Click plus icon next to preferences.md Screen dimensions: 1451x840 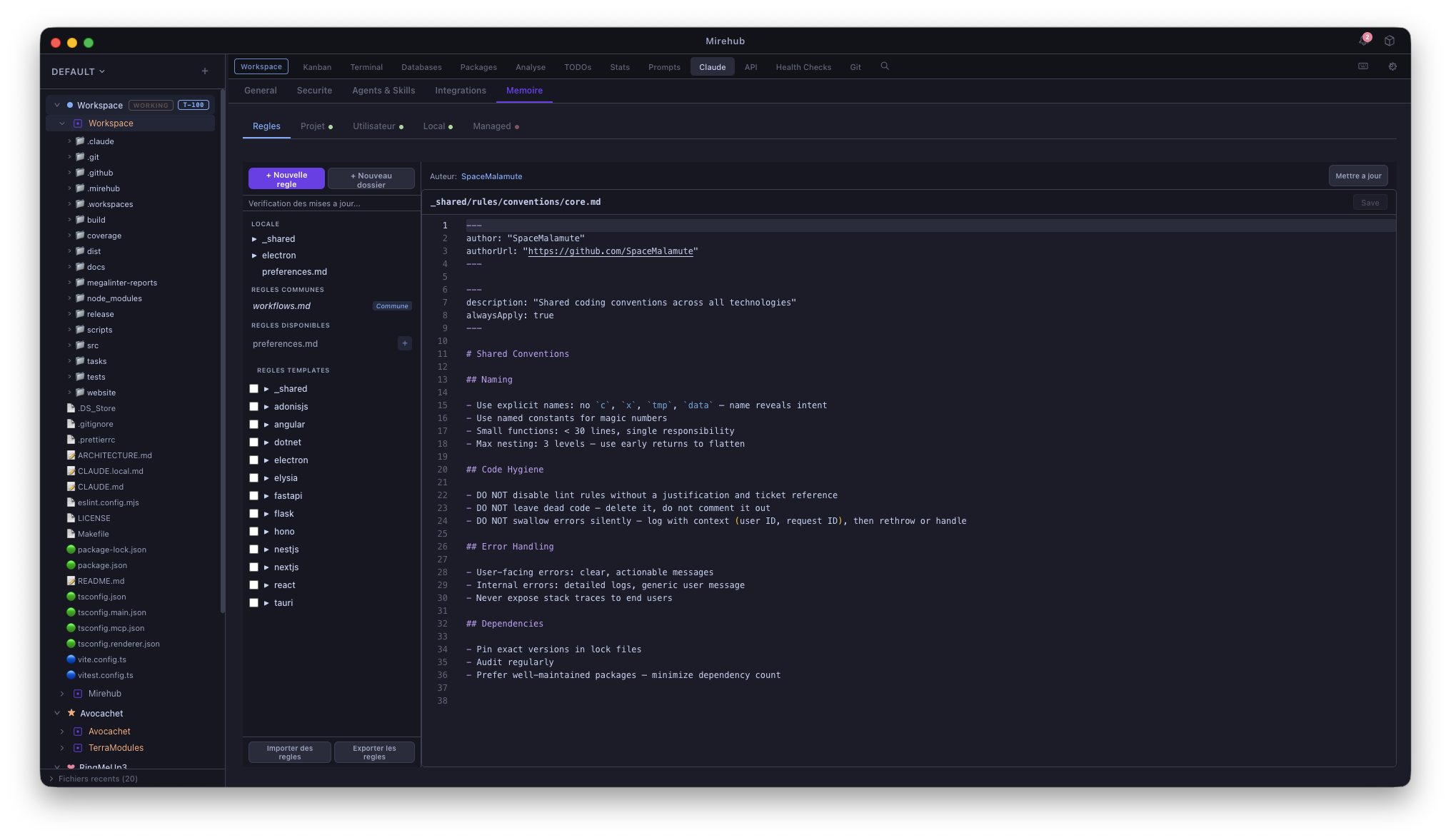coord(405,343)
